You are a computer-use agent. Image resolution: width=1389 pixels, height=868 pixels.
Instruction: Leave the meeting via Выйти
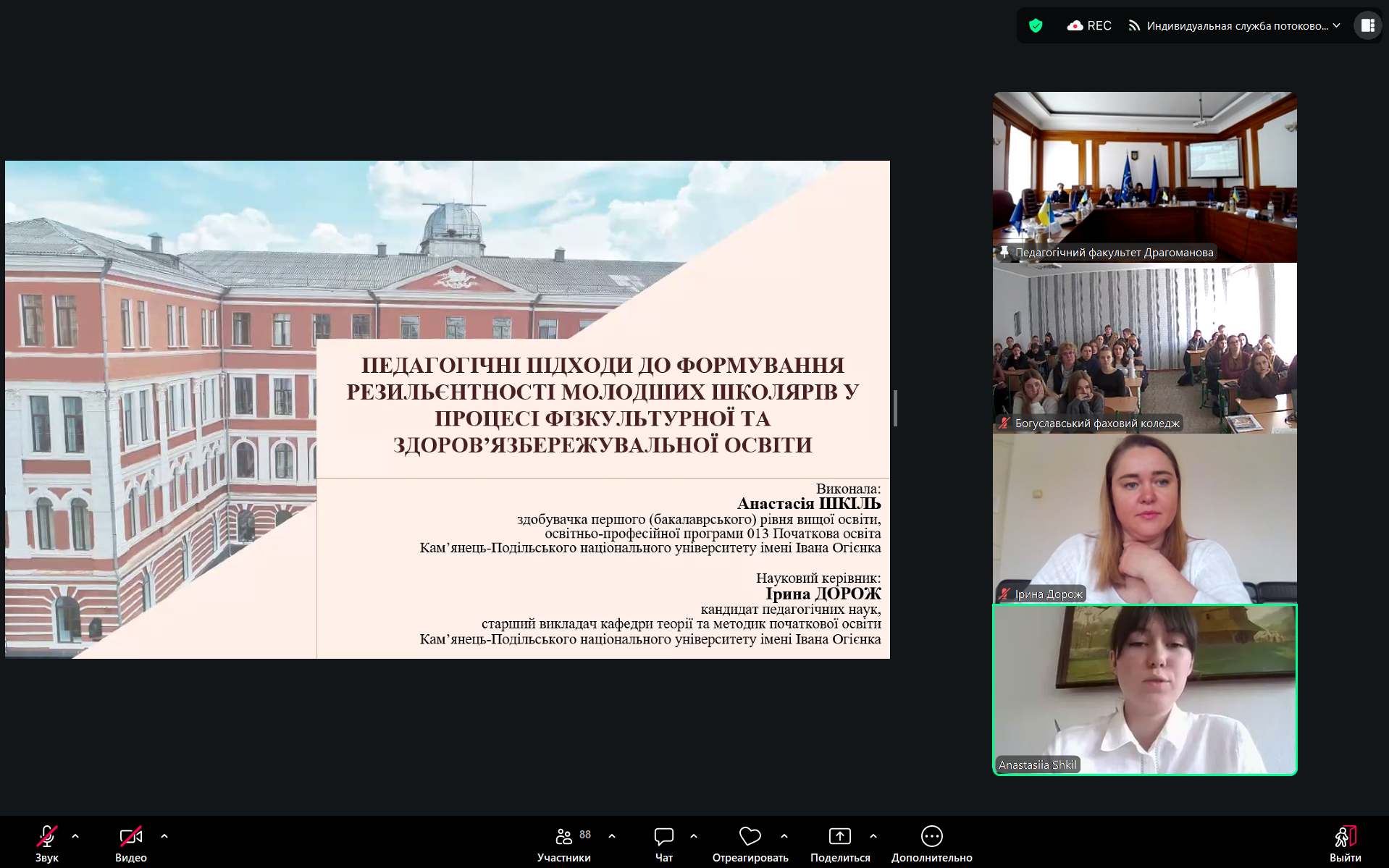[x=1345, y=843]
